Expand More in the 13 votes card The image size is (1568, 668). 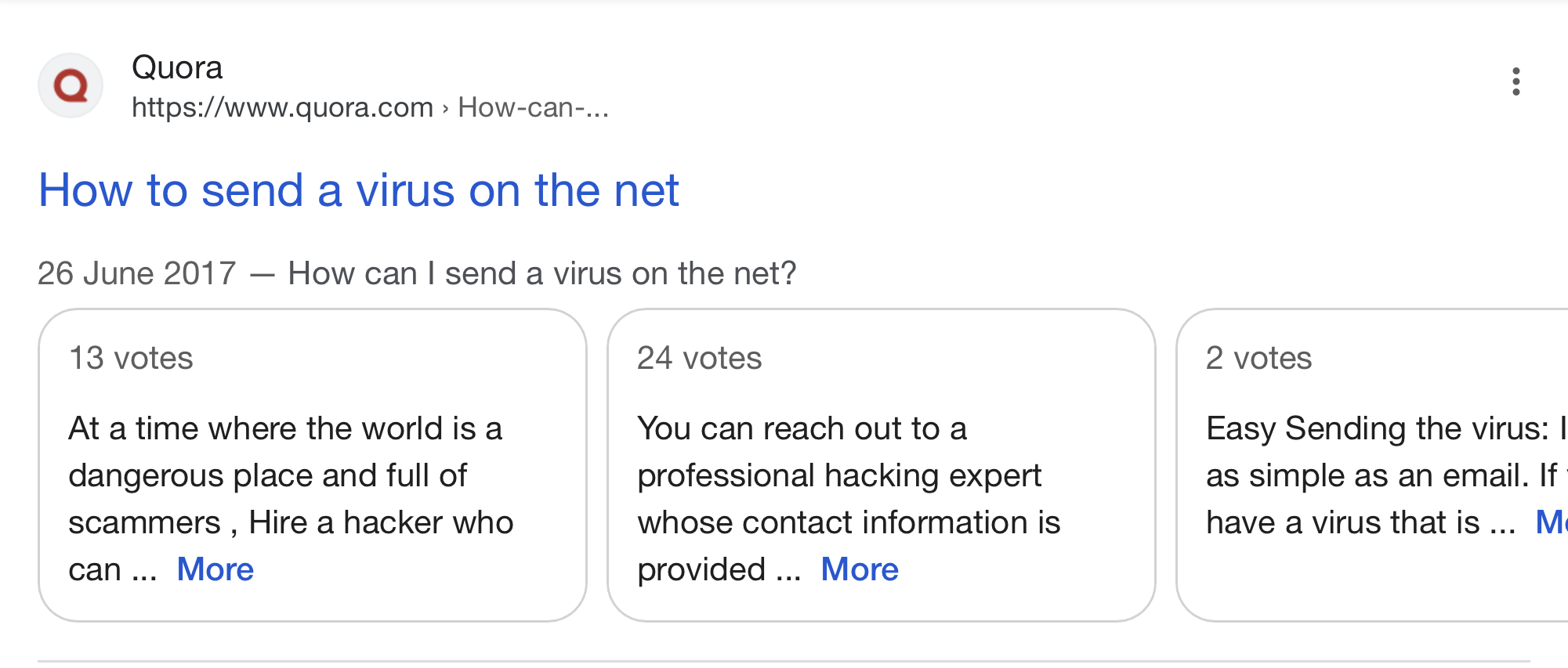(215, 569)
